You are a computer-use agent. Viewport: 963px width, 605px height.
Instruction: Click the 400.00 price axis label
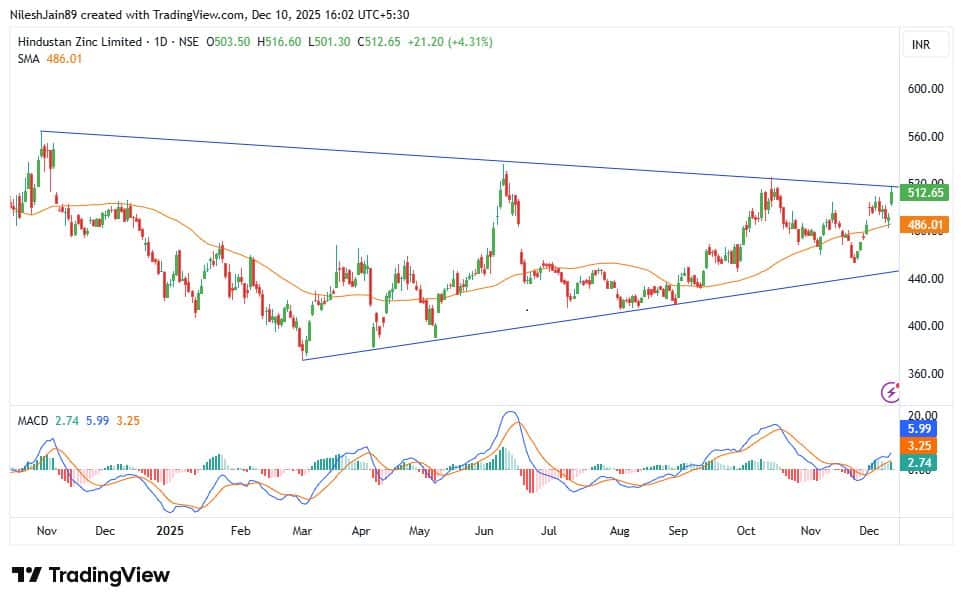coord(925,326)
